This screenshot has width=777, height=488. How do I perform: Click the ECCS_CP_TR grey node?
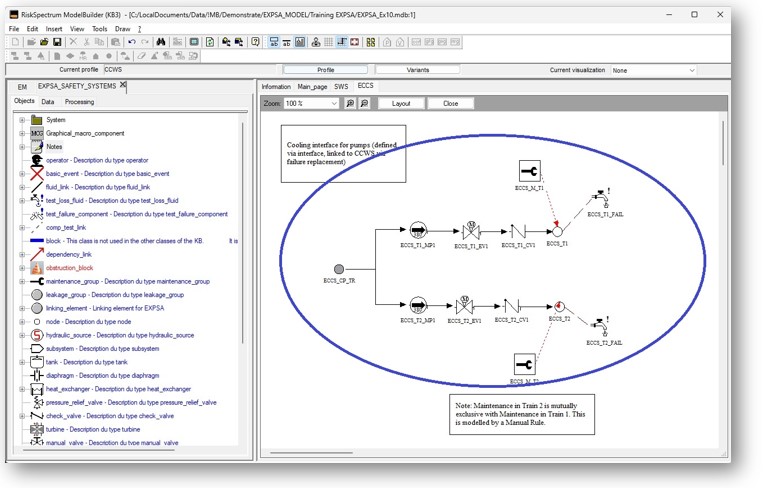338,269
